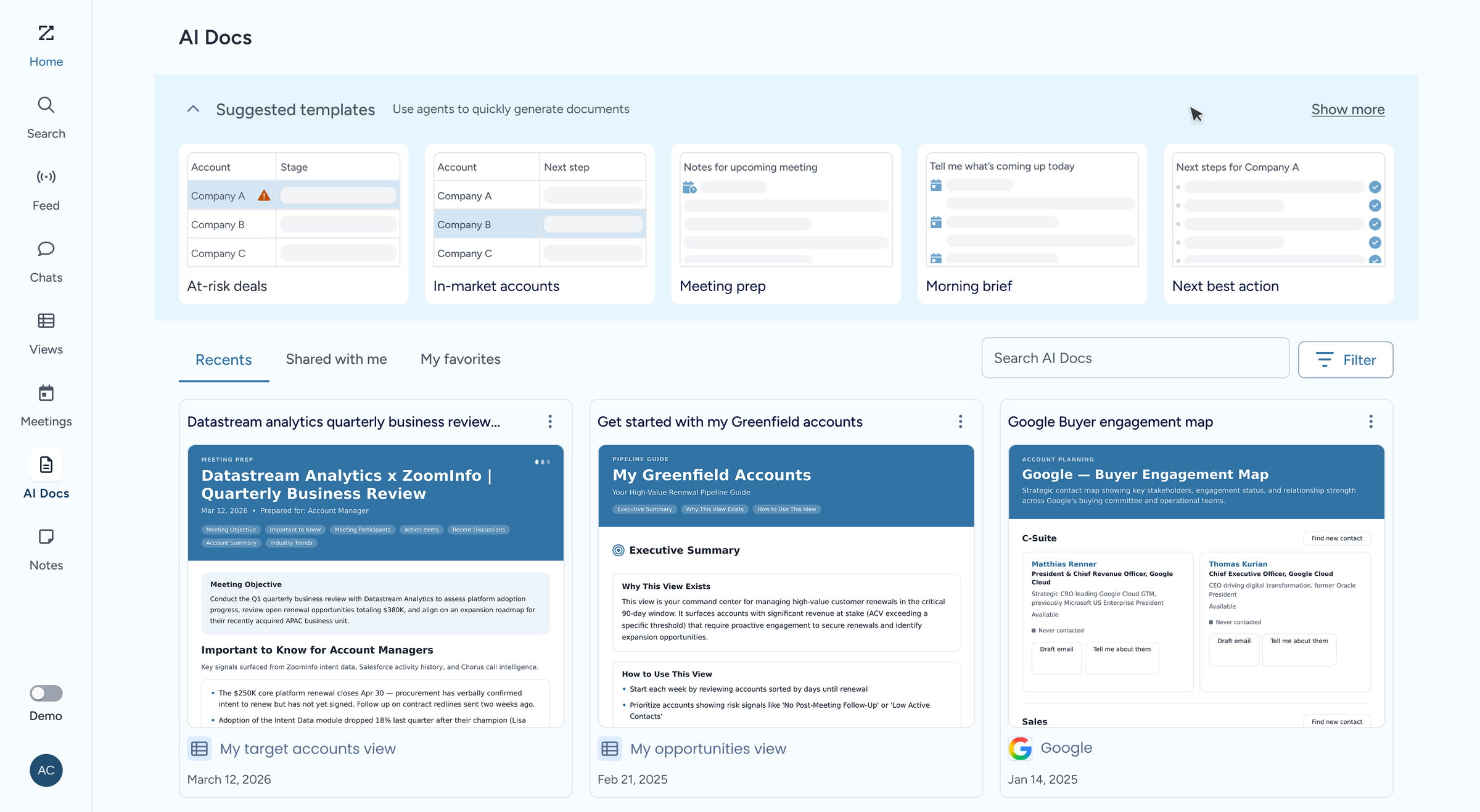1480x812 pixels.
Task: Click the Google logo icon
Action: [x=1020, y=748]
